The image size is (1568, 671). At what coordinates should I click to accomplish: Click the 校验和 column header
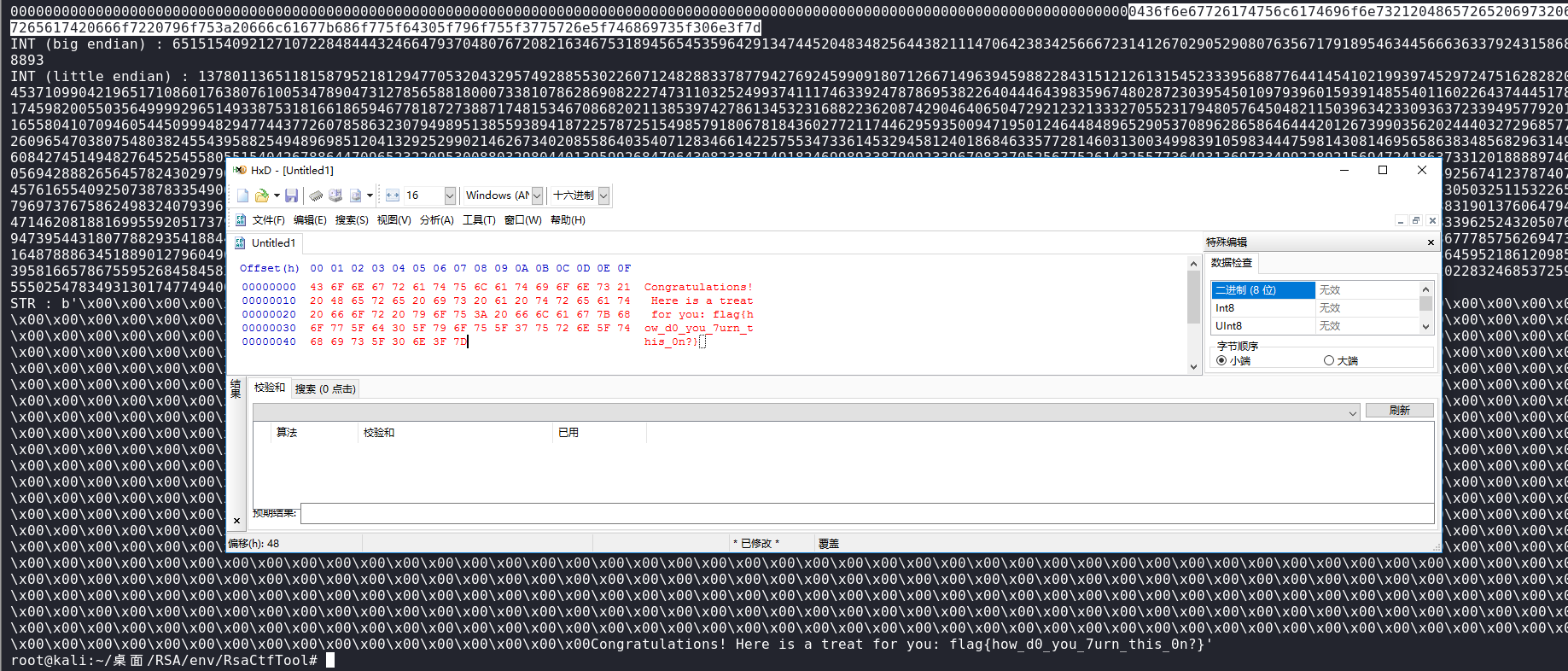(x=455, y=433)
